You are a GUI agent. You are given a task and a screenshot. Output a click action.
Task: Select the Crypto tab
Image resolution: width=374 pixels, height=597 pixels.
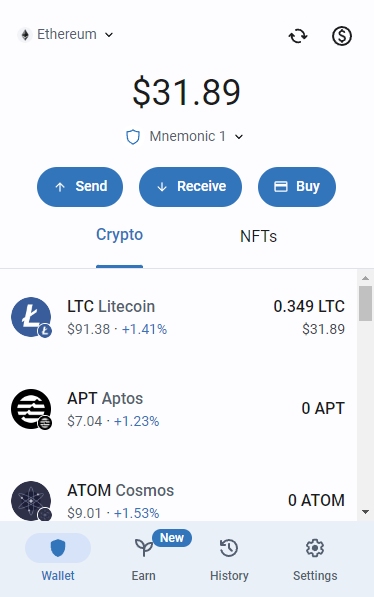120,235
